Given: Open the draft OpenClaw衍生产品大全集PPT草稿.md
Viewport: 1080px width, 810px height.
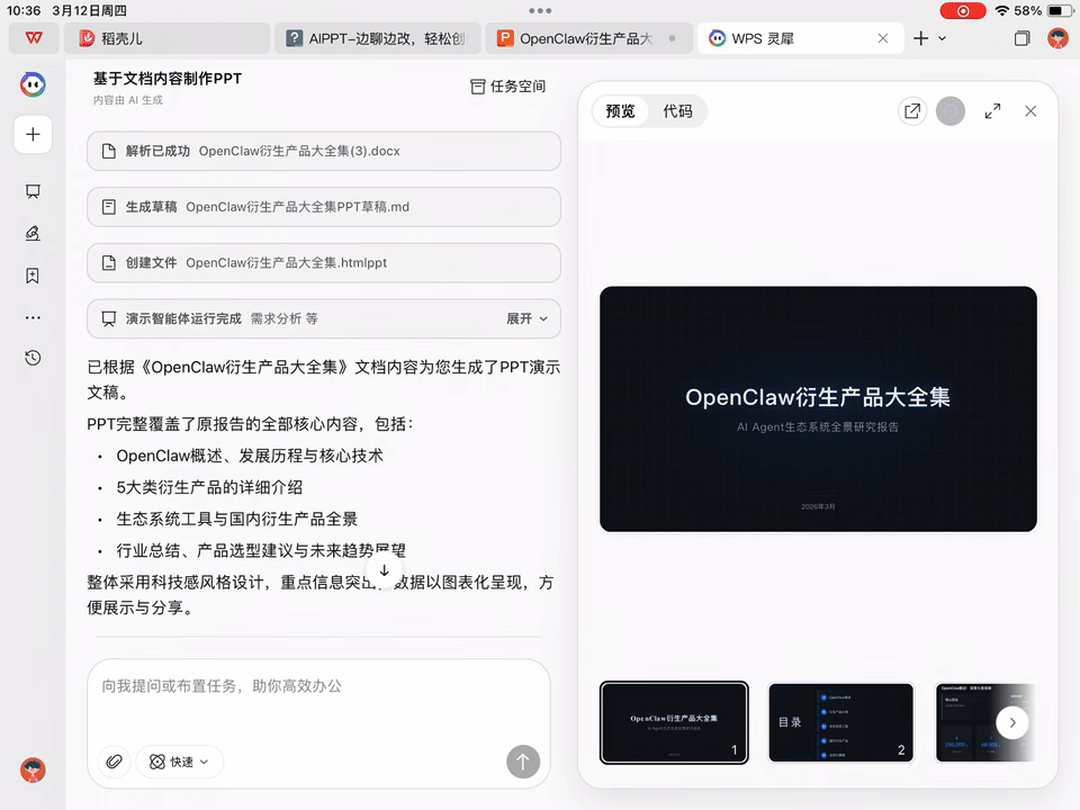Looking at the screenshot, I should (x=324, y=207).
